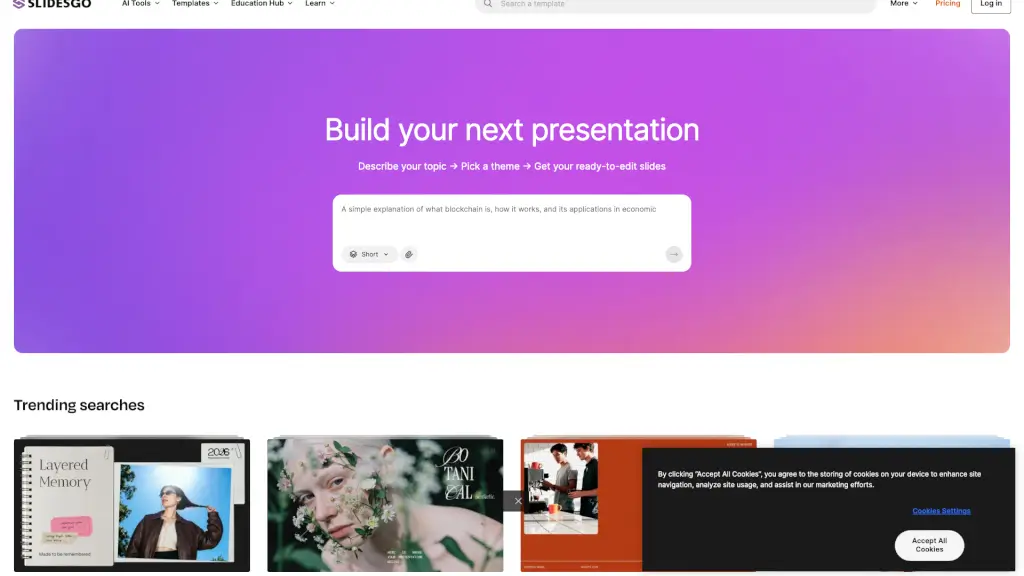Click Accept All Cookies button
1024x576 pixels.
pyautogui.click(x=929, y=545)
